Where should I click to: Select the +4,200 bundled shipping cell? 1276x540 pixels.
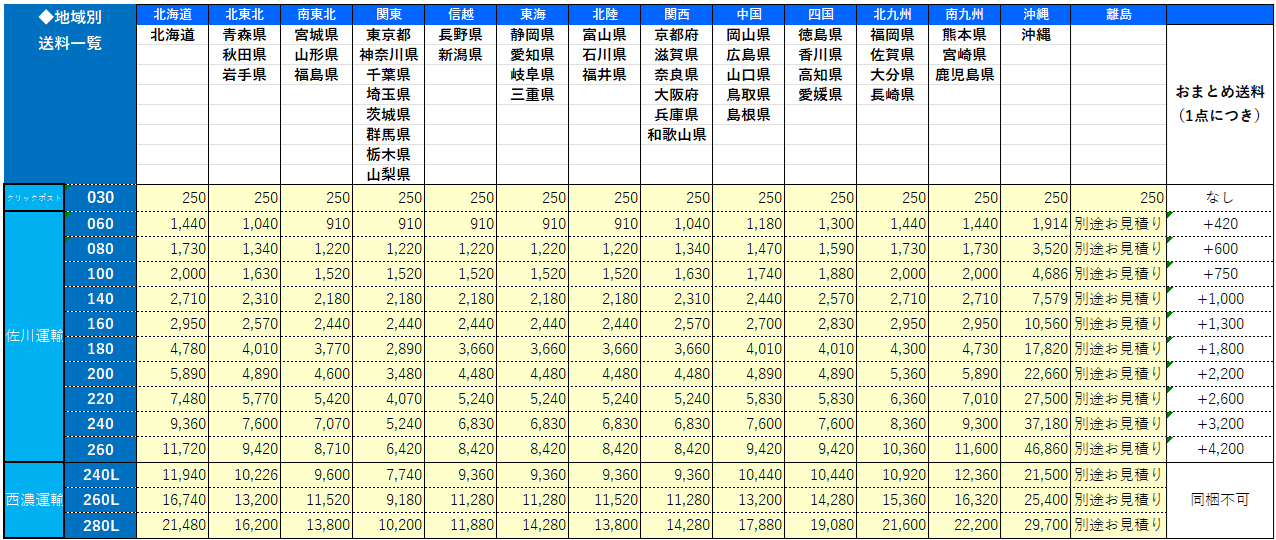click(1220, 448)
